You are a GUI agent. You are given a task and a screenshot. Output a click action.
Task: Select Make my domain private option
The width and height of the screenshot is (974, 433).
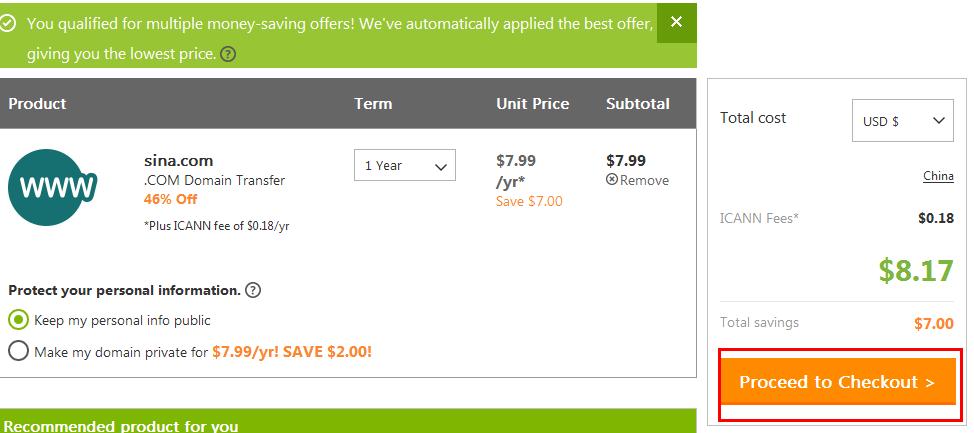click(x=19, y=352)
